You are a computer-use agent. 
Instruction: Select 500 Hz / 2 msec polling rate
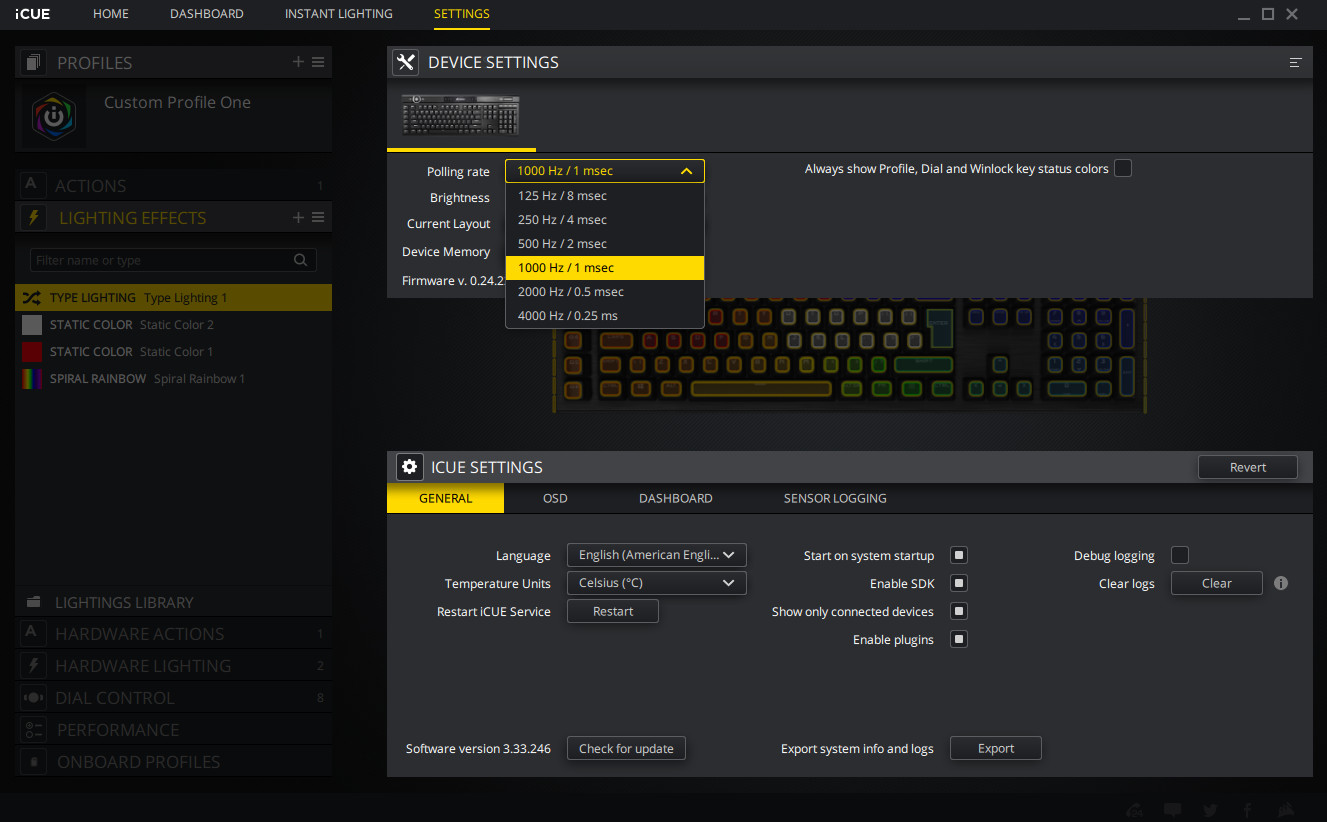pyautogui.click(x=605, y=244)
